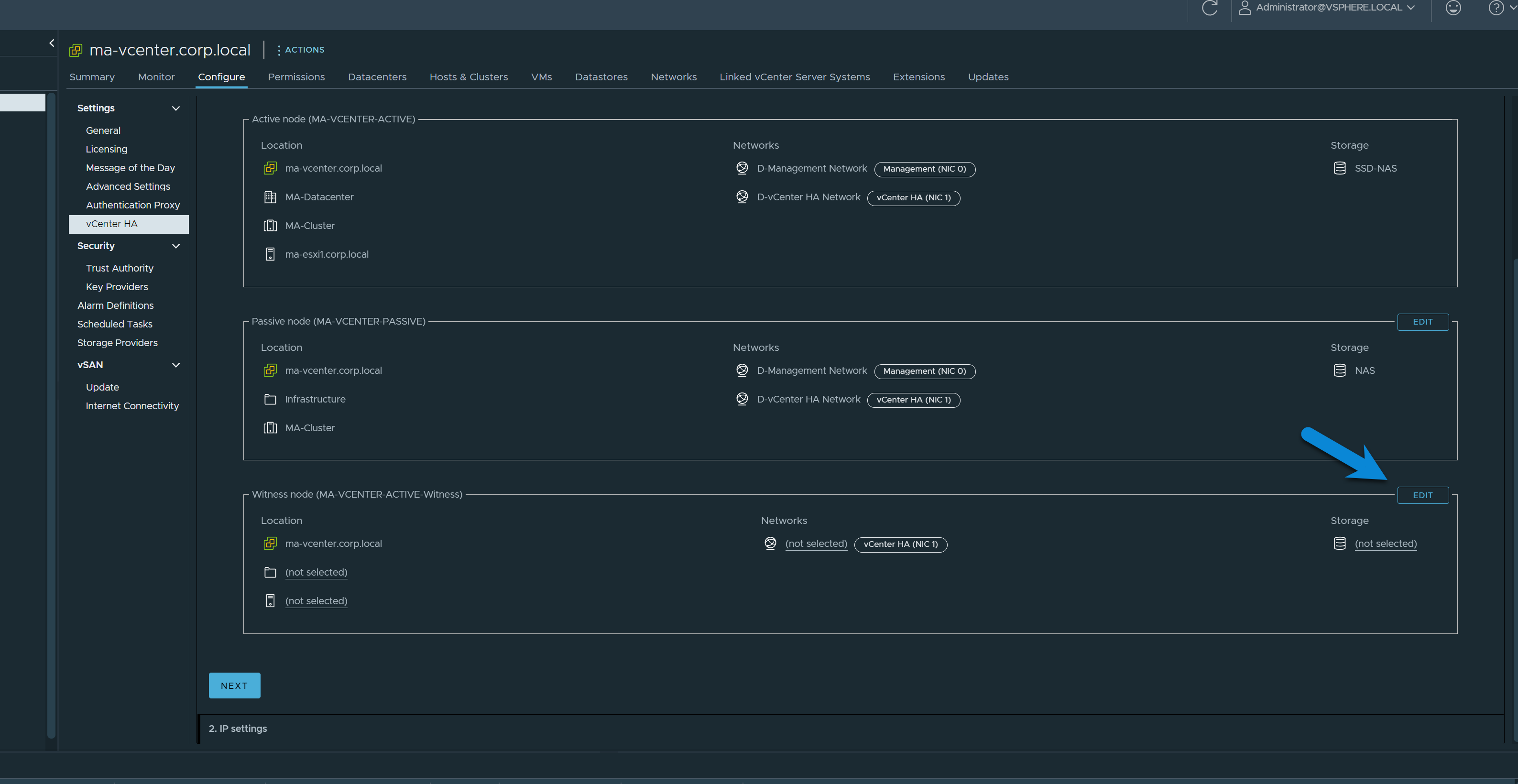
Task: Switch to the Summary tab
Action: [x=92, y=77]
